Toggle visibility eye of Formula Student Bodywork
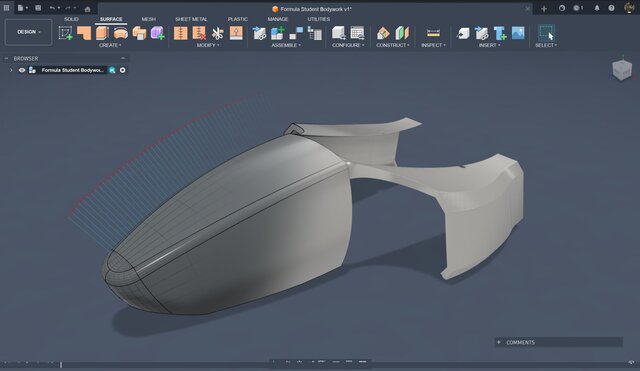The image size is (640, 371). 22,70
